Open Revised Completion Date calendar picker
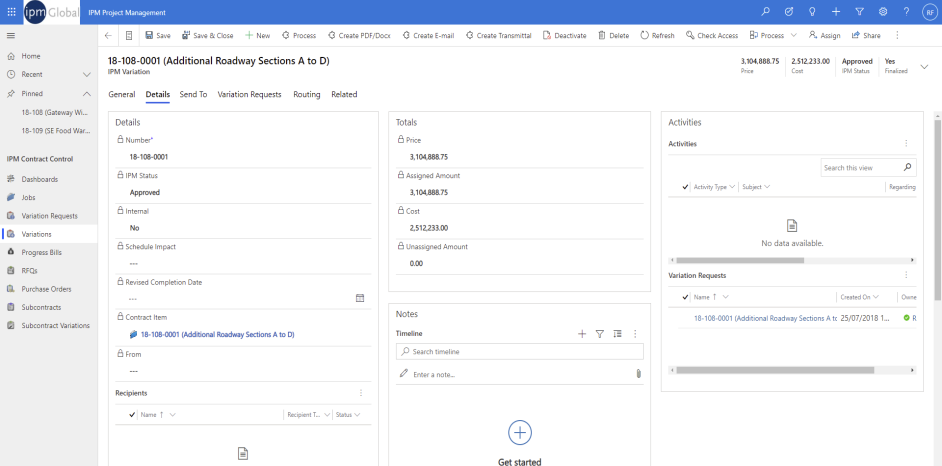942x466 pixels. click(360, 298)
